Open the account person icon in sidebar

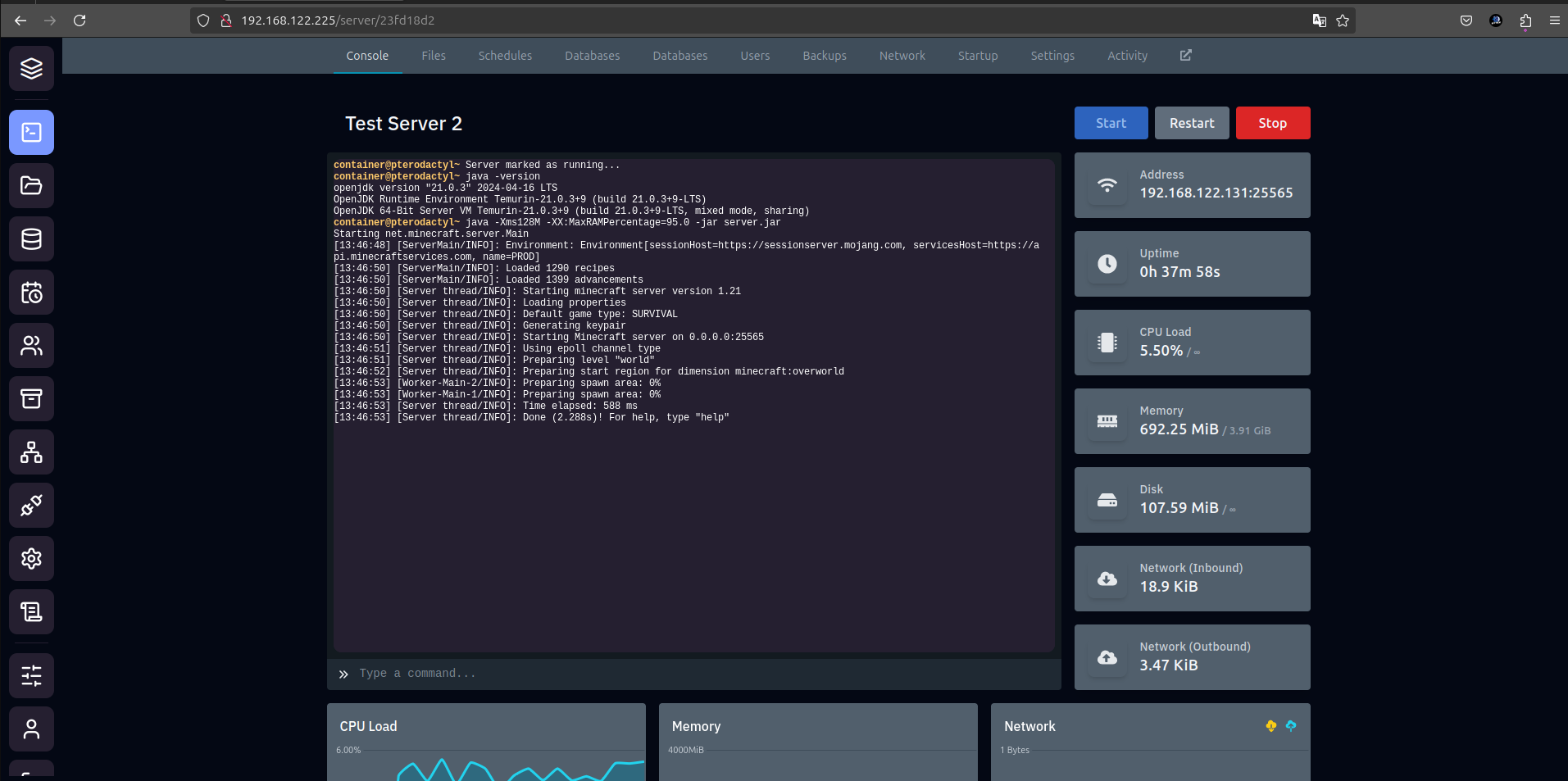(x=31, y=729)
